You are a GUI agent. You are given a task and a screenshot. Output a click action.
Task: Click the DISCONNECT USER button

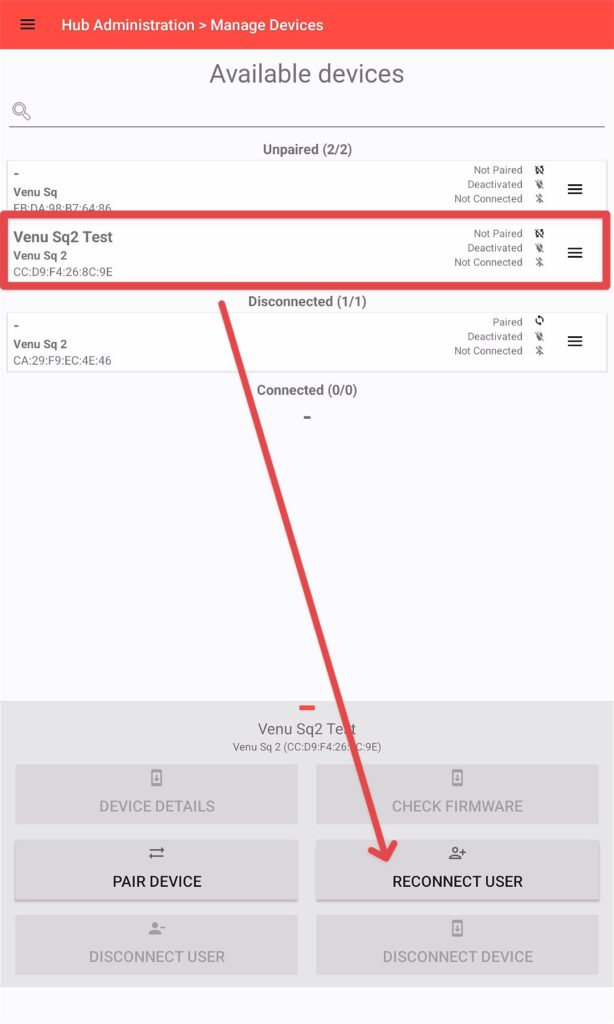pyautogui.click(x=157, y=945)
